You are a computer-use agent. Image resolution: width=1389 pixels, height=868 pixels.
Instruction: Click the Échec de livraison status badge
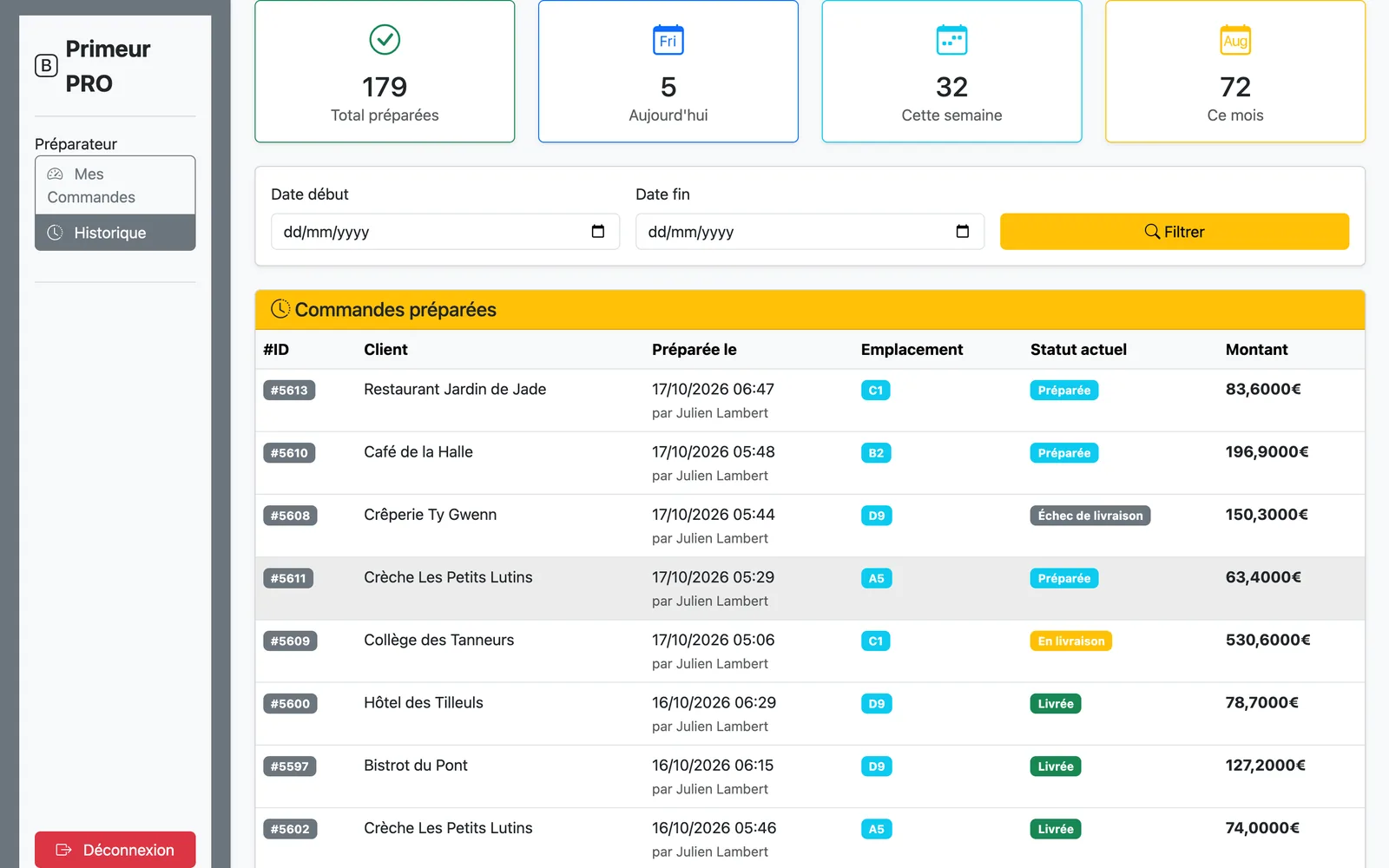coord(1090,516)
